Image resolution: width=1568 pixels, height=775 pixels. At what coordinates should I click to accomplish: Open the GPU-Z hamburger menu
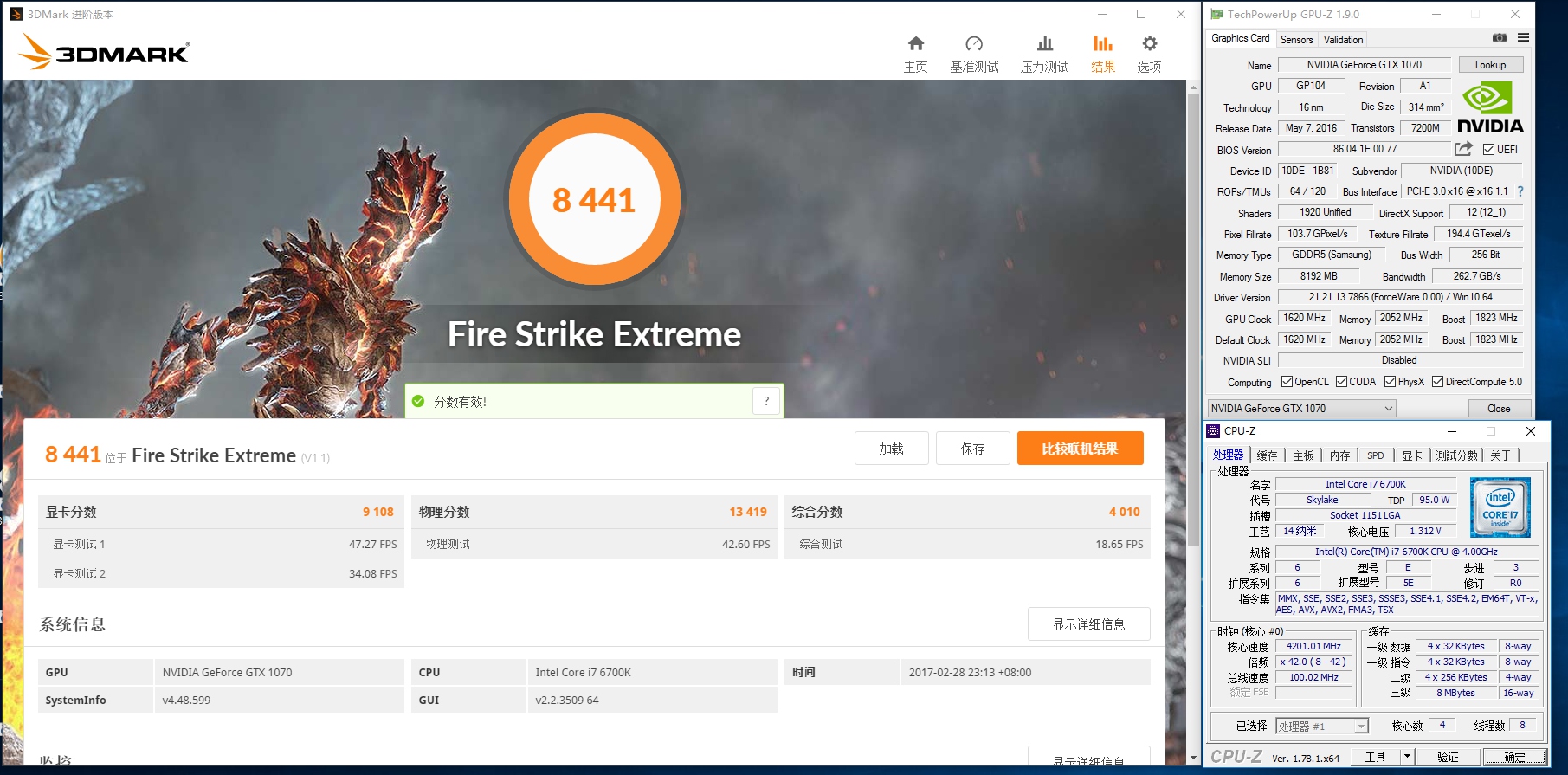point(1523,38)
